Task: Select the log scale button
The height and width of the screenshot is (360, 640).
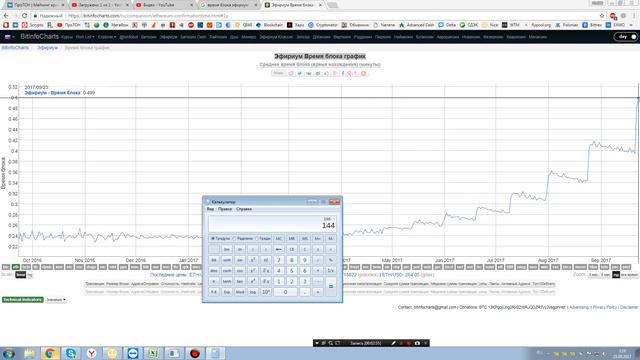Action: point(30,275)
